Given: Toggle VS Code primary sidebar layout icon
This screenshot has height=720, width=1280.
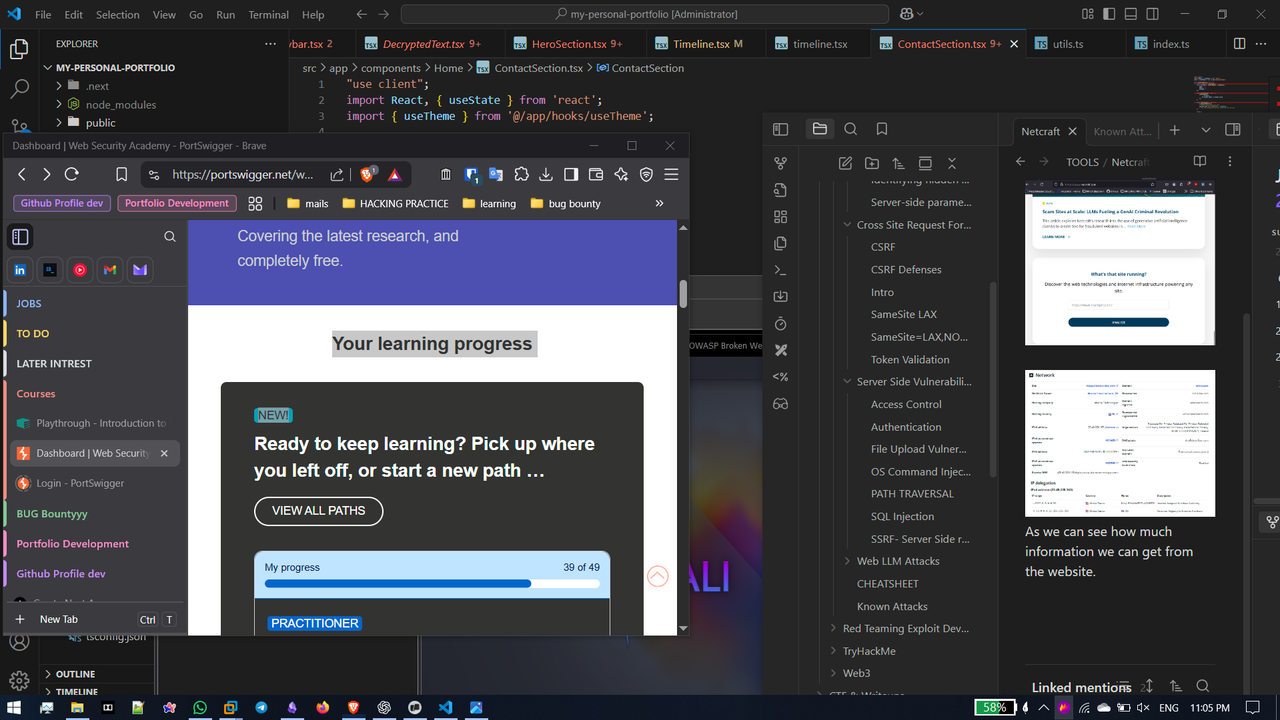Looking at the screenshot, I should click(x=1109, y=14).
